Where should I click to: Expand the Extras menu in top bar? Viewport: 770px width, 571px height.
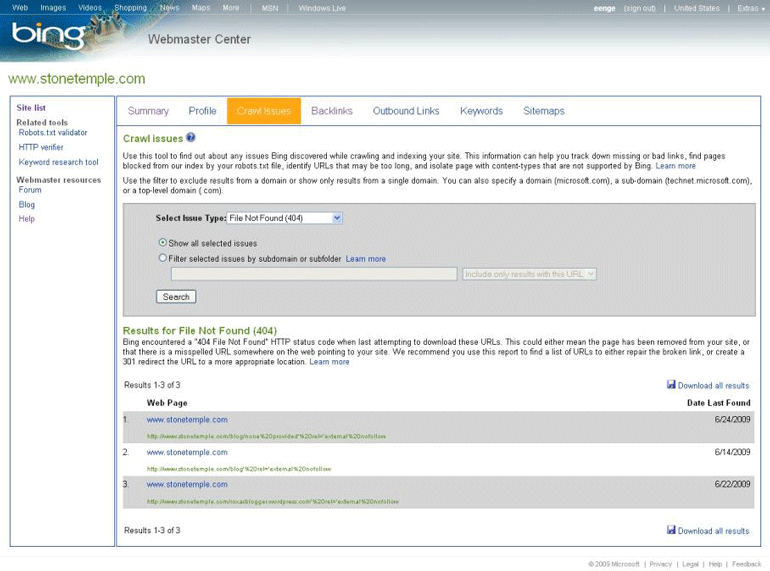tap(751, 8)
